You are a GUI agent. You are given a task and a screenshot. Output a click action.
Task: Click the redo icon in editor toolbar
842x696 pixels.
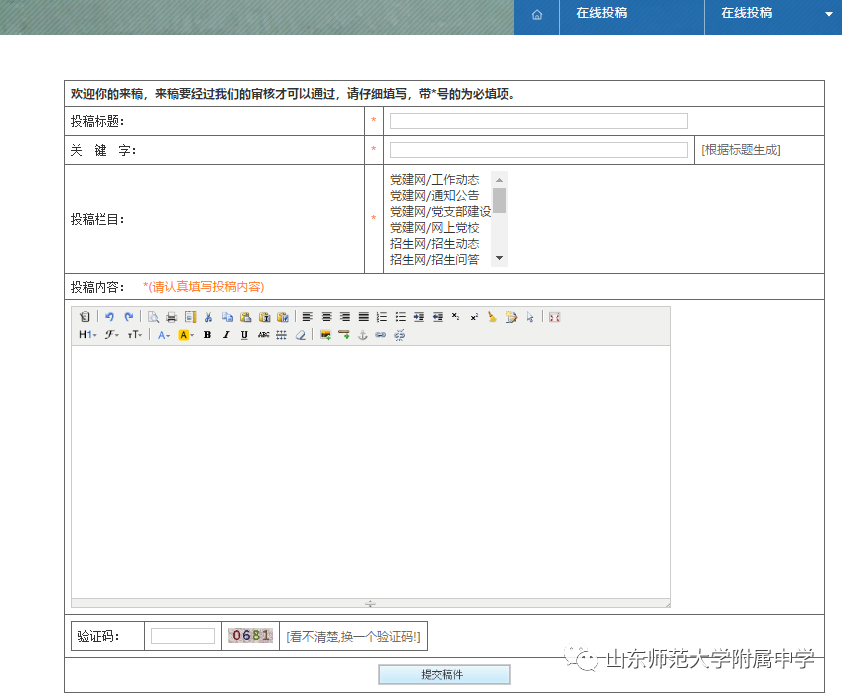tap(128, 317)
